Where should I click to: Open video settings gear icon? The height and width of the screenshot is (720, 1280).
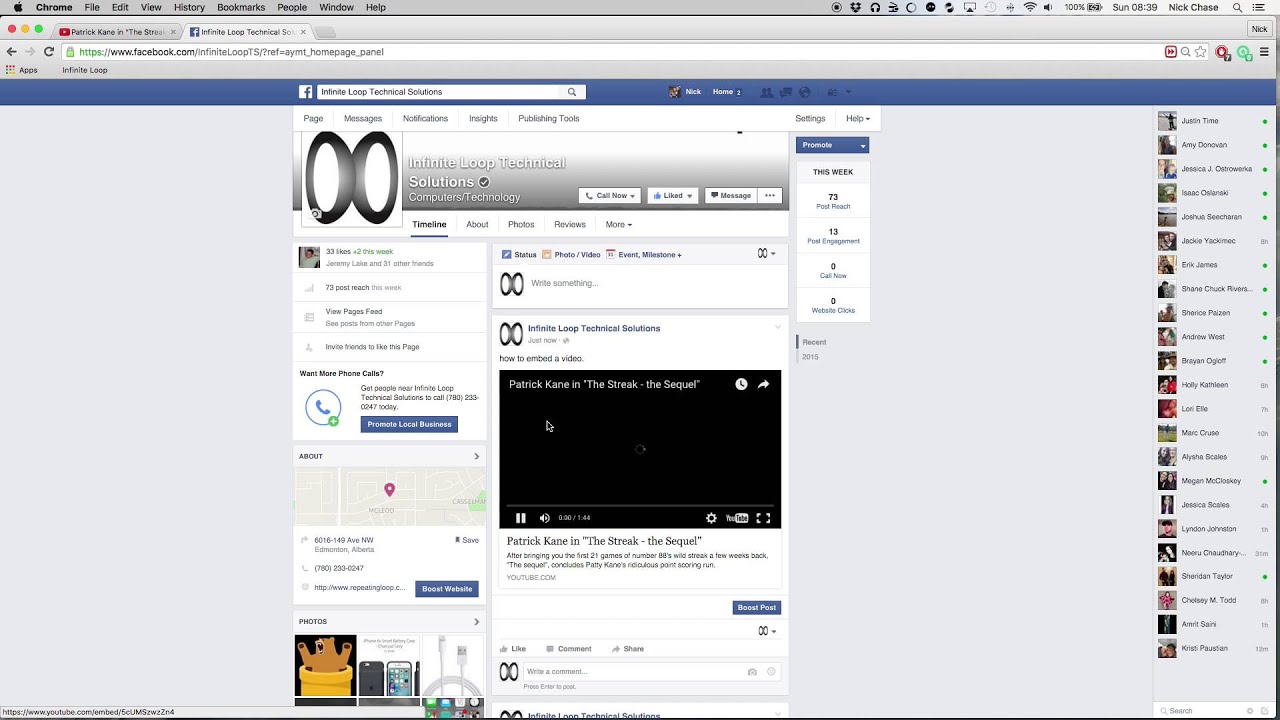pos(711,518)
